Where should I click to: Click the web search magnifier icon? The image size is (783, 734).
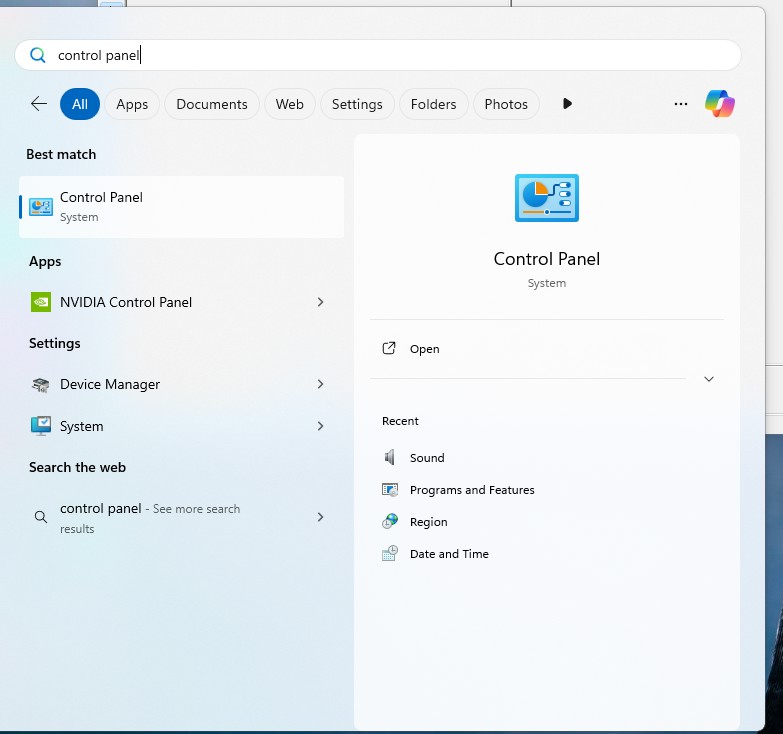click(41, 517)
